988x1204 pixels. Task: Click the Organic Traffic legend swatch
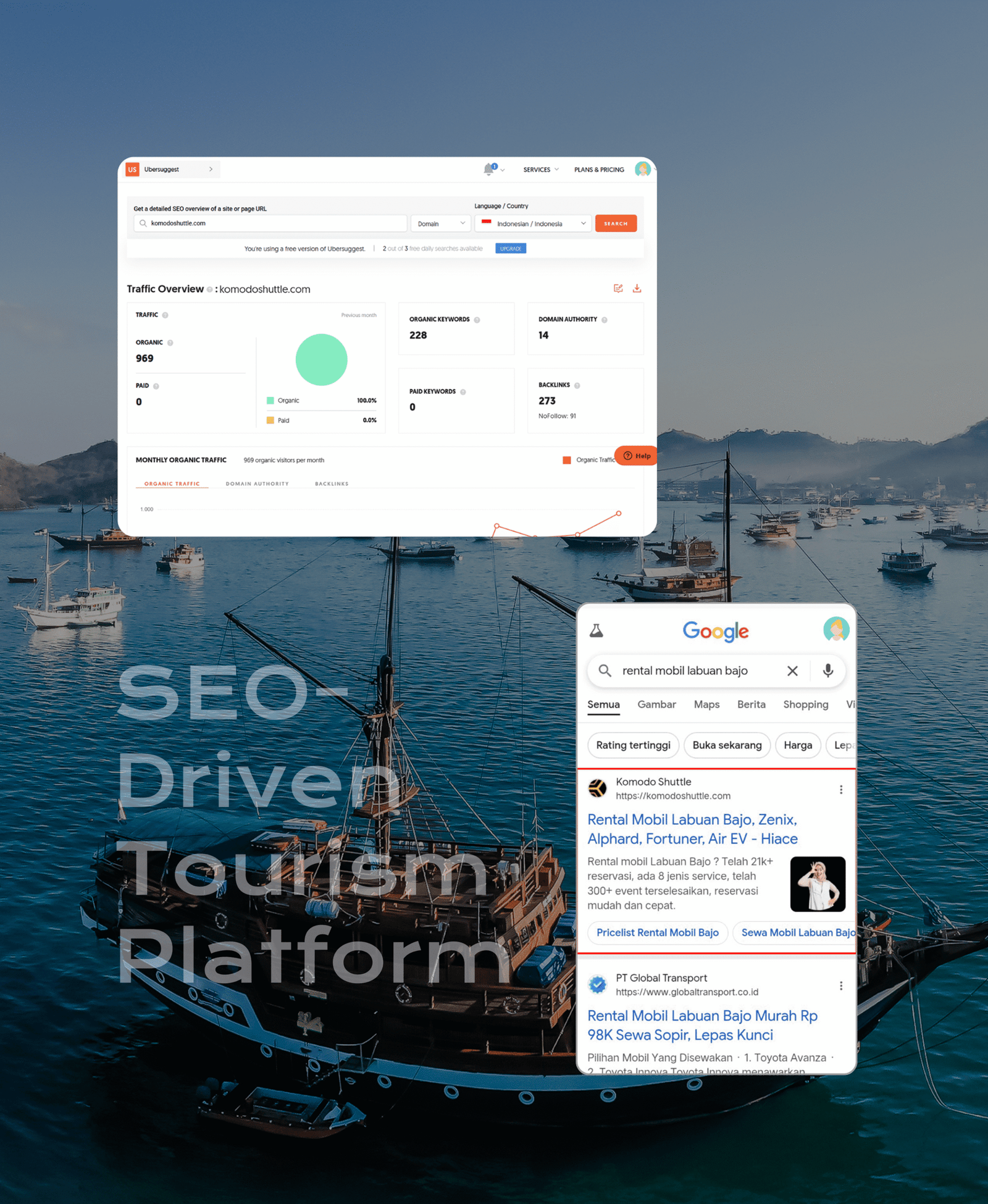point(567,460)
